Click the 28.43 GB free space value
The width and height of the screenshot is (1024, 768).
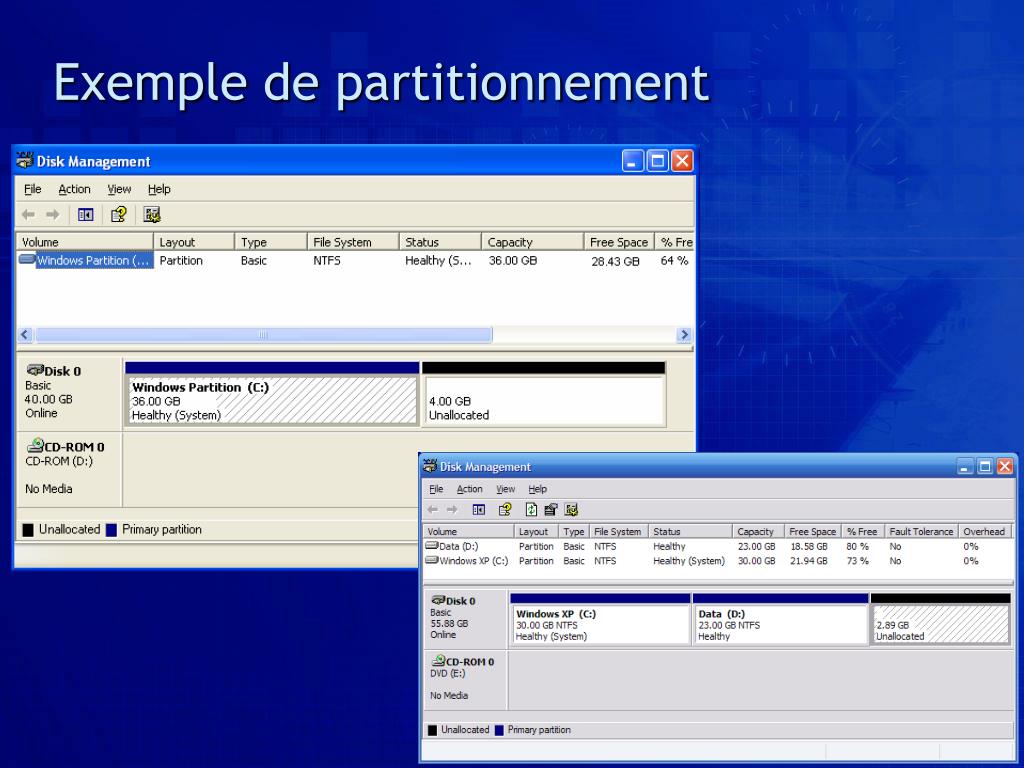pos(615,261)
